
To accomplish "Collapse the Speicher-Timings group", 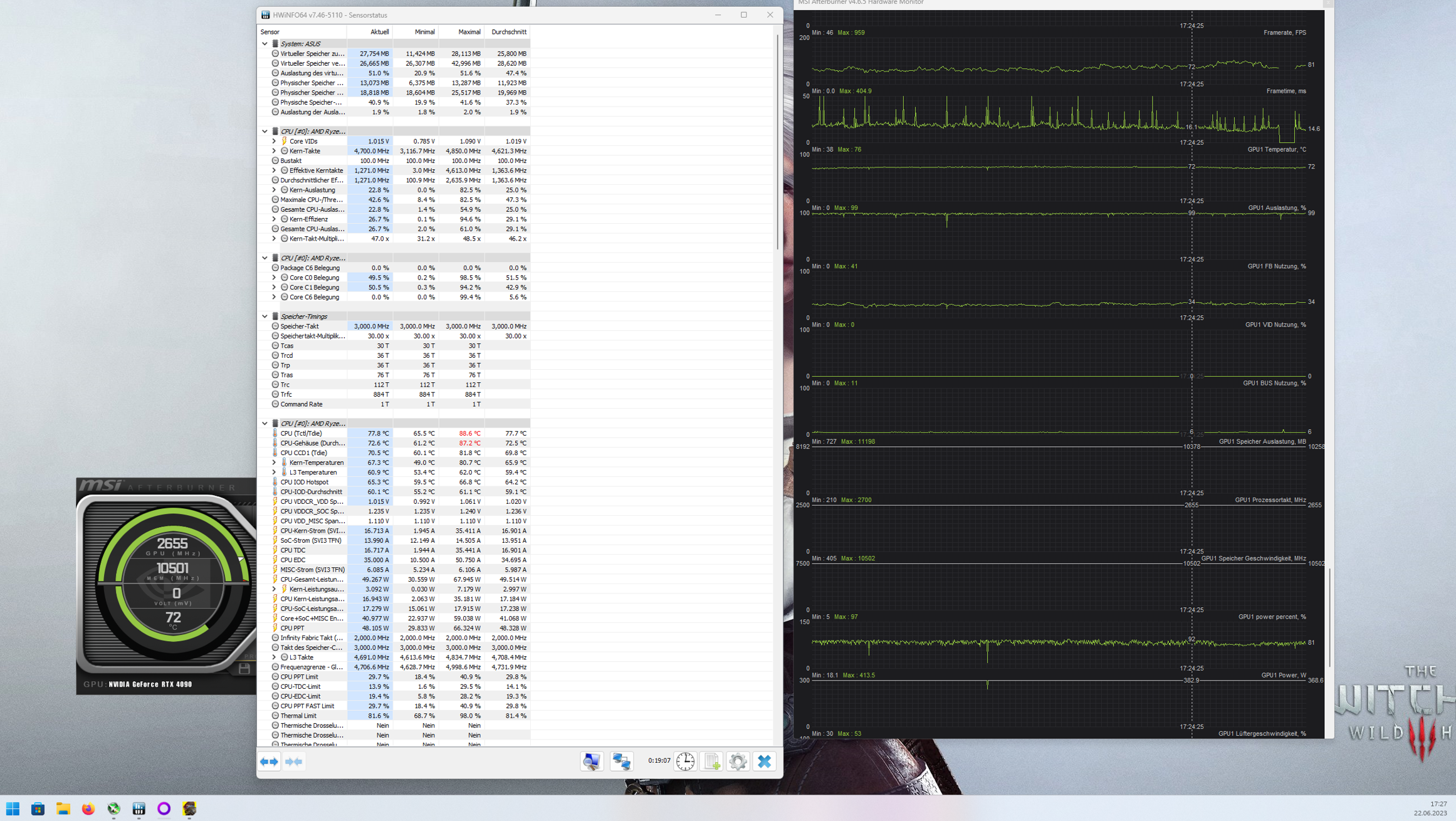I will tap(264, 316).
